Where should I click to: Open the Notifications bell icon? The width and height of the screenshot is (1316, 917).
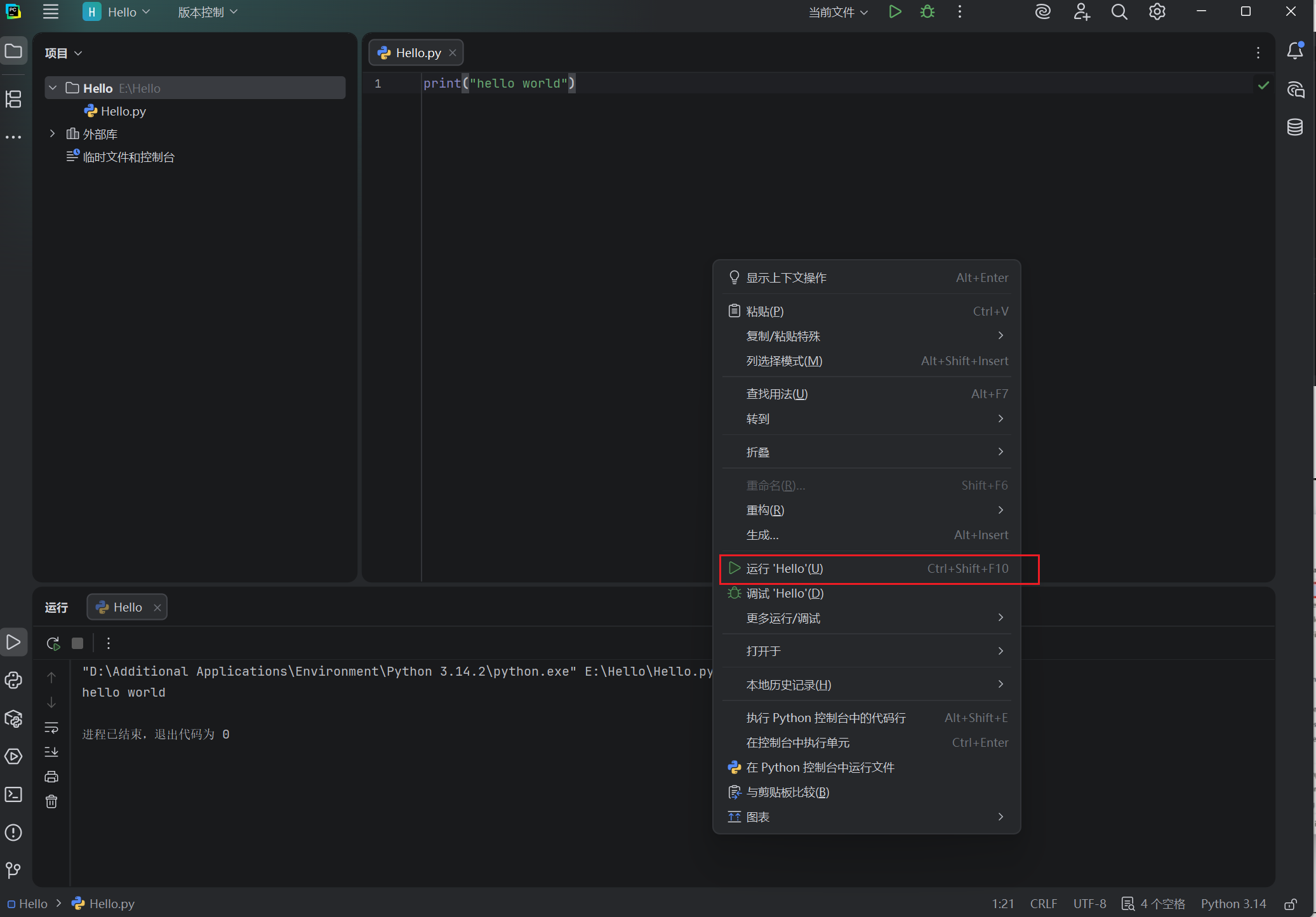1295,51
